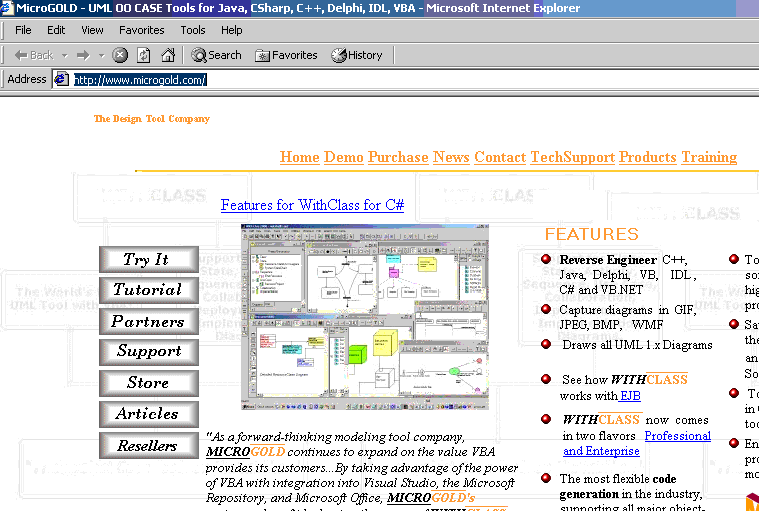Click the Stop loading toolbar icon
This screenshot has height=511, width=759.
click(120, 55)
